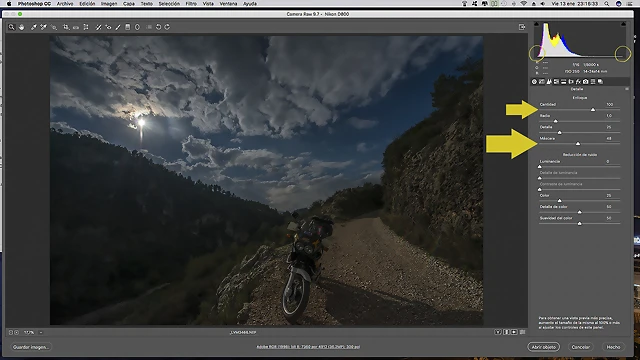Image resolution: width=640 pixels, height=360 pixels.
Task: Open the Split Toning panel tab icon
Action: (564, 82)
